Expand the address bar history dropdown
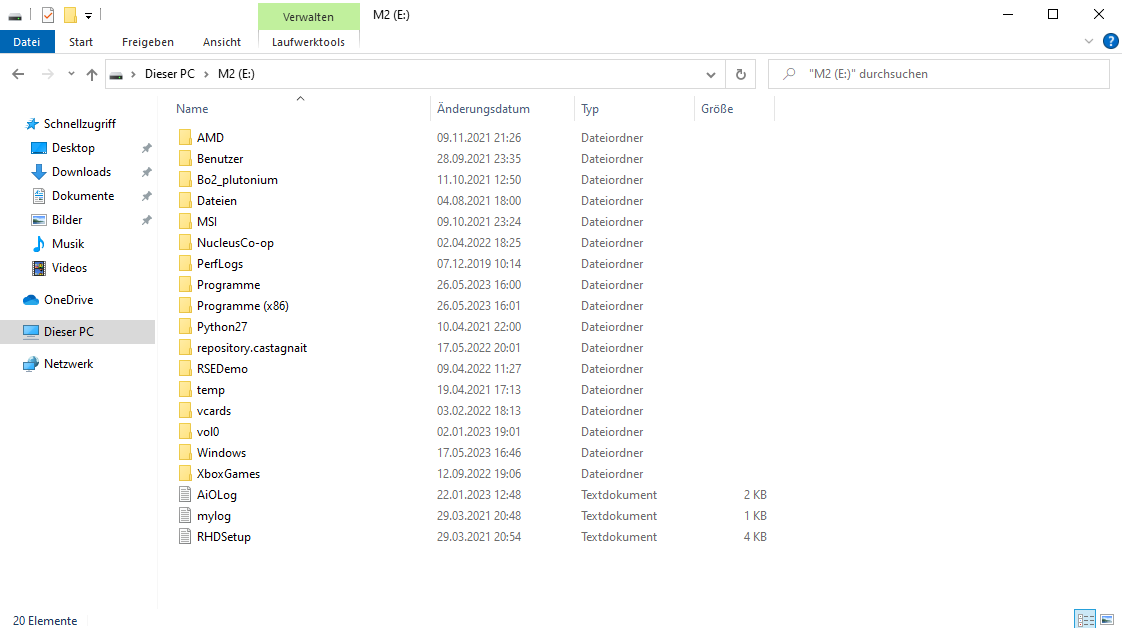Image resolution: width=1123 pixels, height=628 pixels. pos(710,74)
